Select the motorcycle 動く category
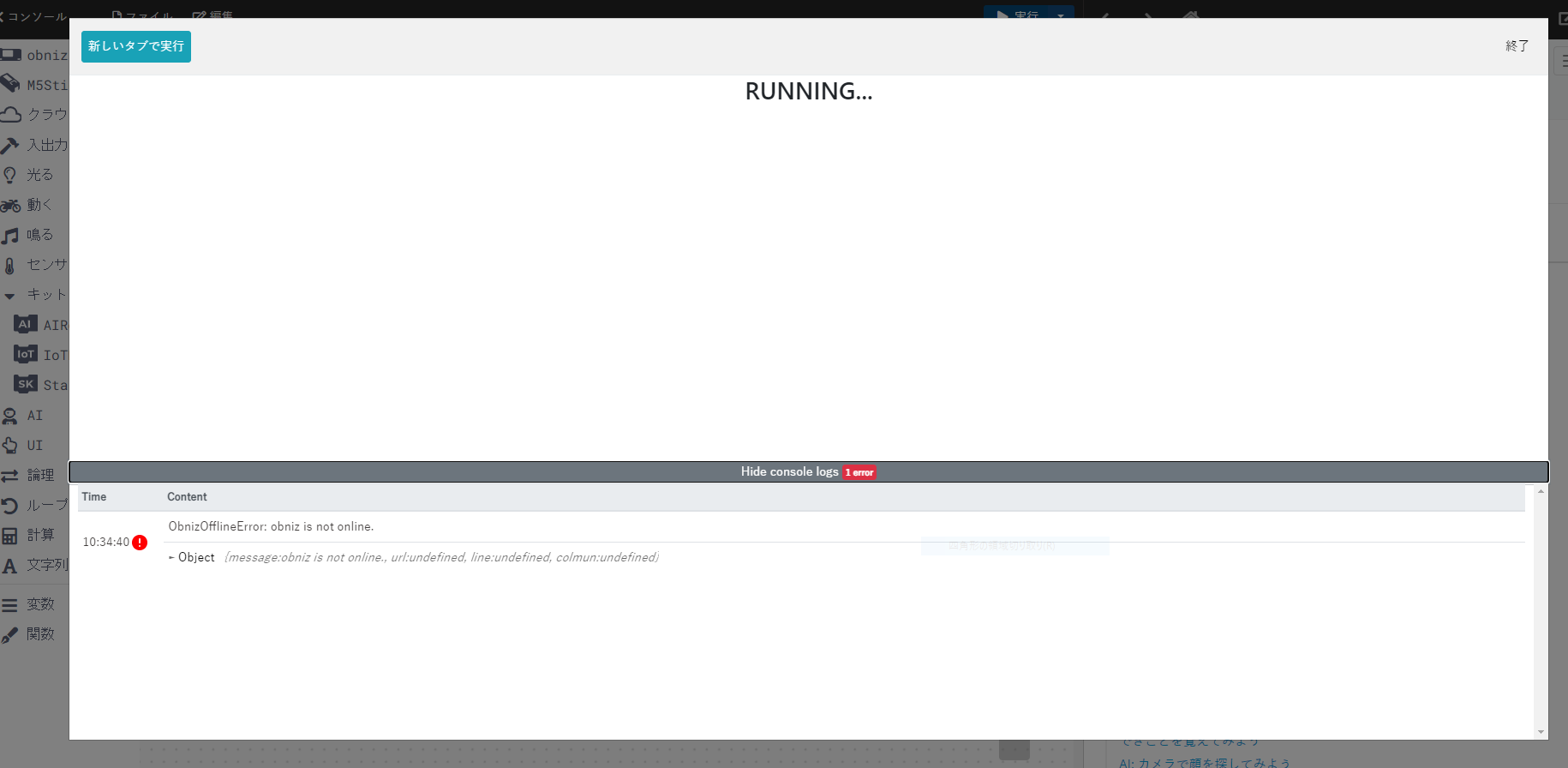Viewport: 1568px width, 768px height. [11, 205]
